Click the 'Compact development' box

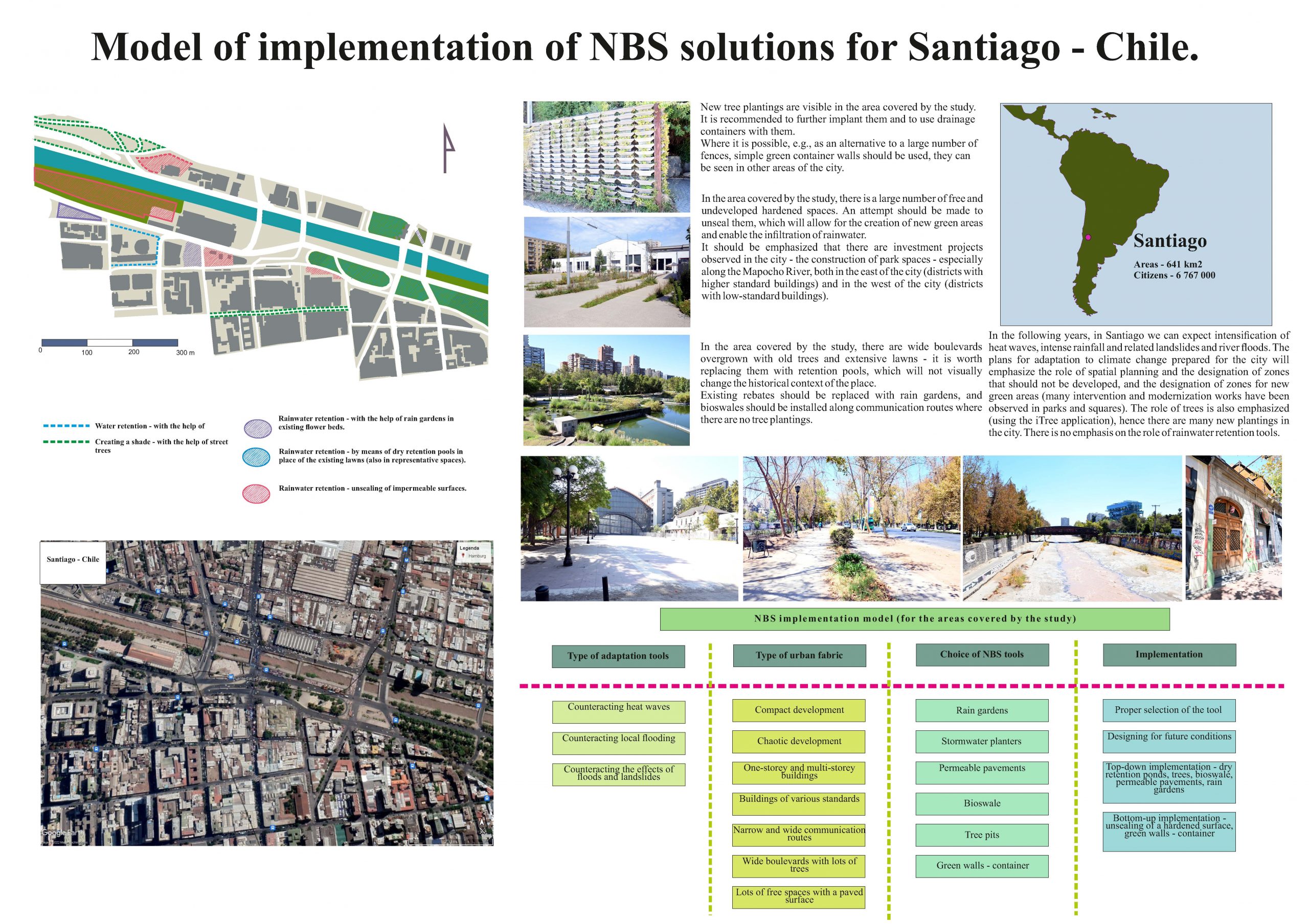[799, 710]
